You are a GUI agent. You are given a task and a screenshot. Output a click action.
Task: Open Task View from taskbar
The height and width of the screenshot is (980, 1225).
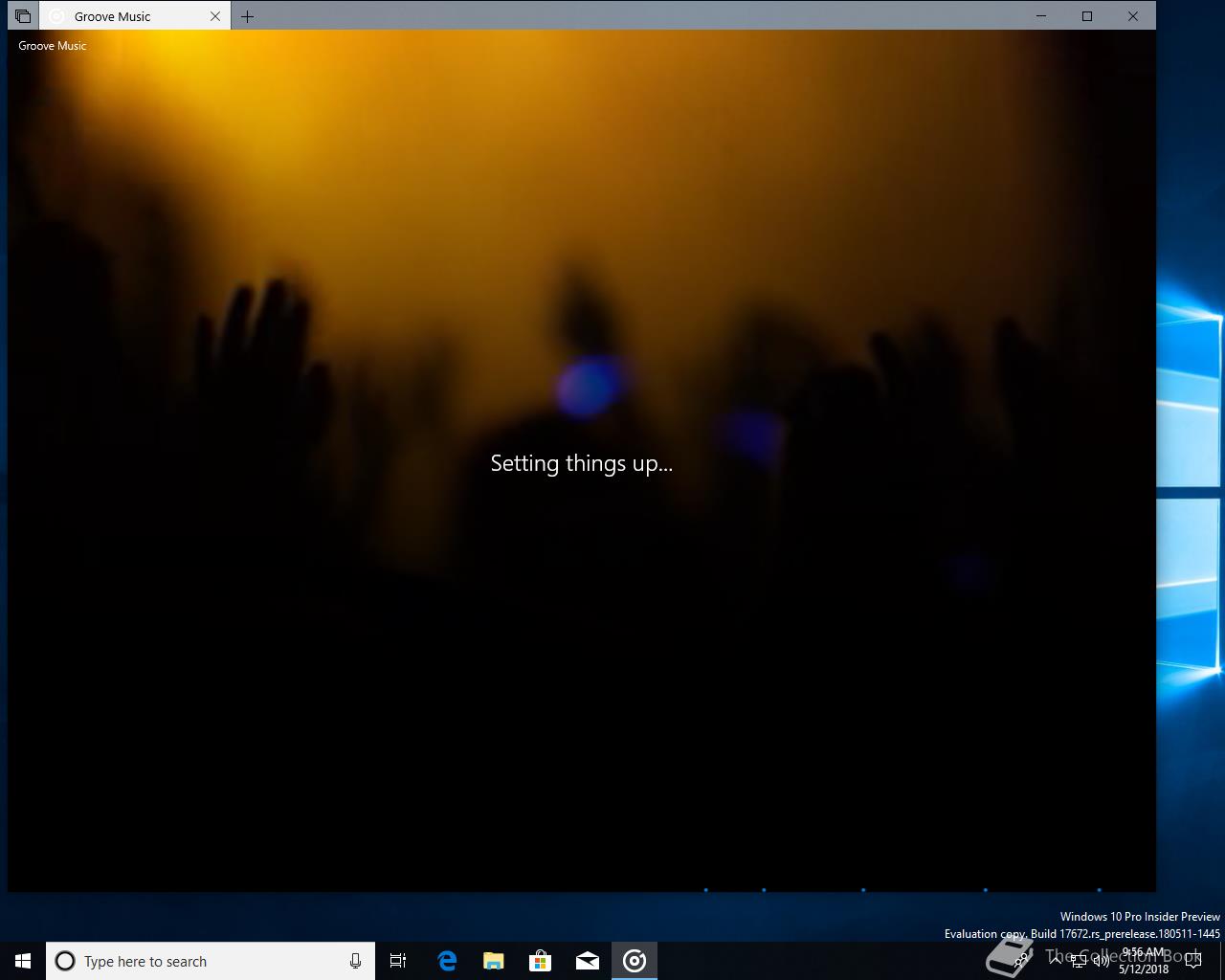(x=398, y=961)
